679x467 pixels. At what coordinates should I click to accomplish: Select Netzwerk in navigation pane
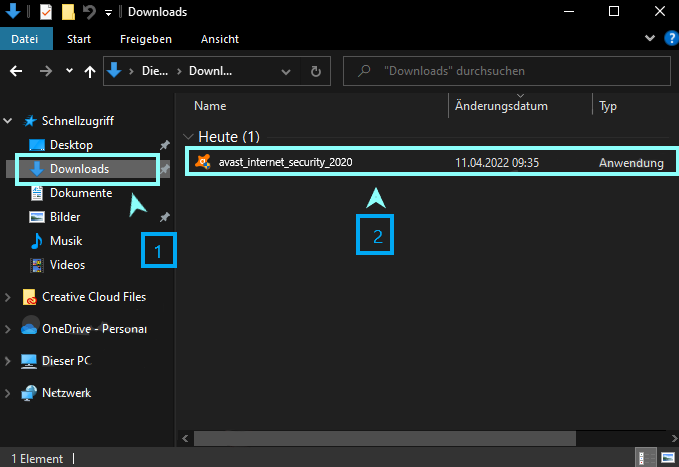pyautogui.click(x=67, y=393)
